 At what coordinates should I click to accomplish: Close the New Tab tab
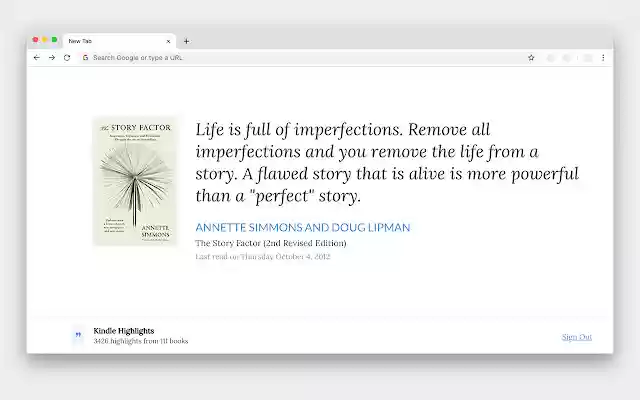pos(168,41)
